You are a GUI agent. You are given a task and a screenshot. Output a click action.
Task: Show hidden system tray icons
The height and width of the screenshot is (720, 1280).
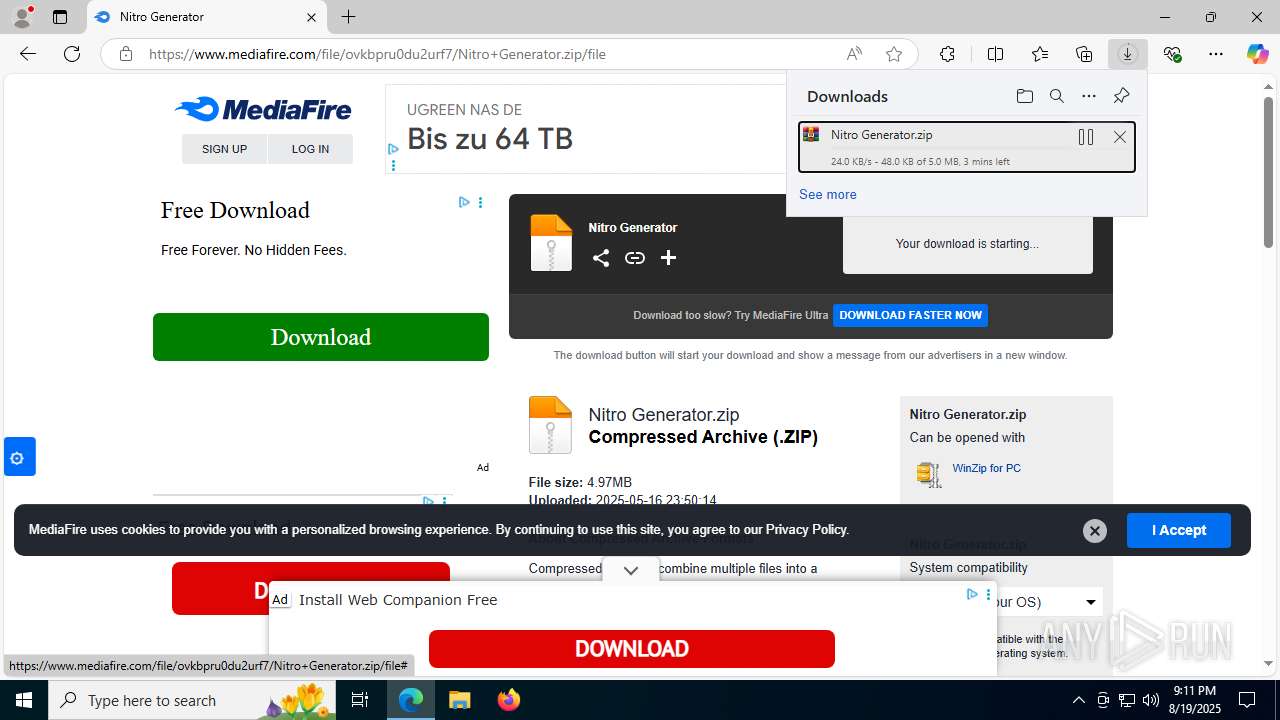(1078, 700)
